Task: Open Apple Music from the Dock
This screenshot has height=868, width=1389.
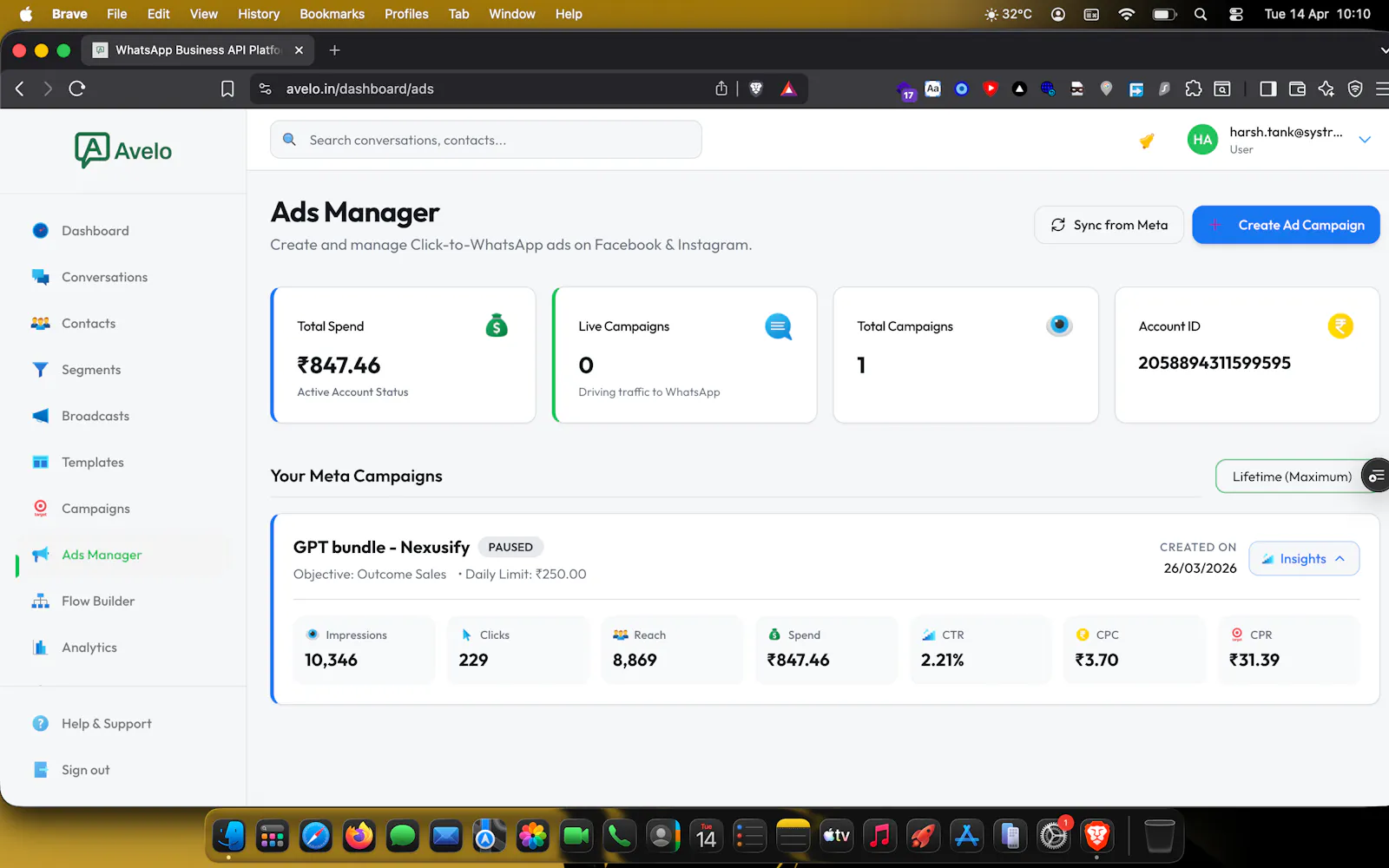Action: tap(879, 836)
